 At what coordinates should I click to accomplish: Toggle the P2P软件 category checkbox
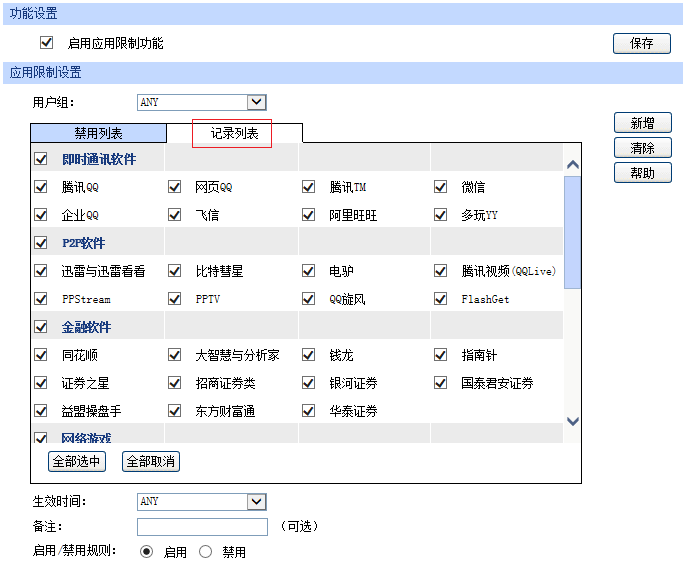[41, 243]
